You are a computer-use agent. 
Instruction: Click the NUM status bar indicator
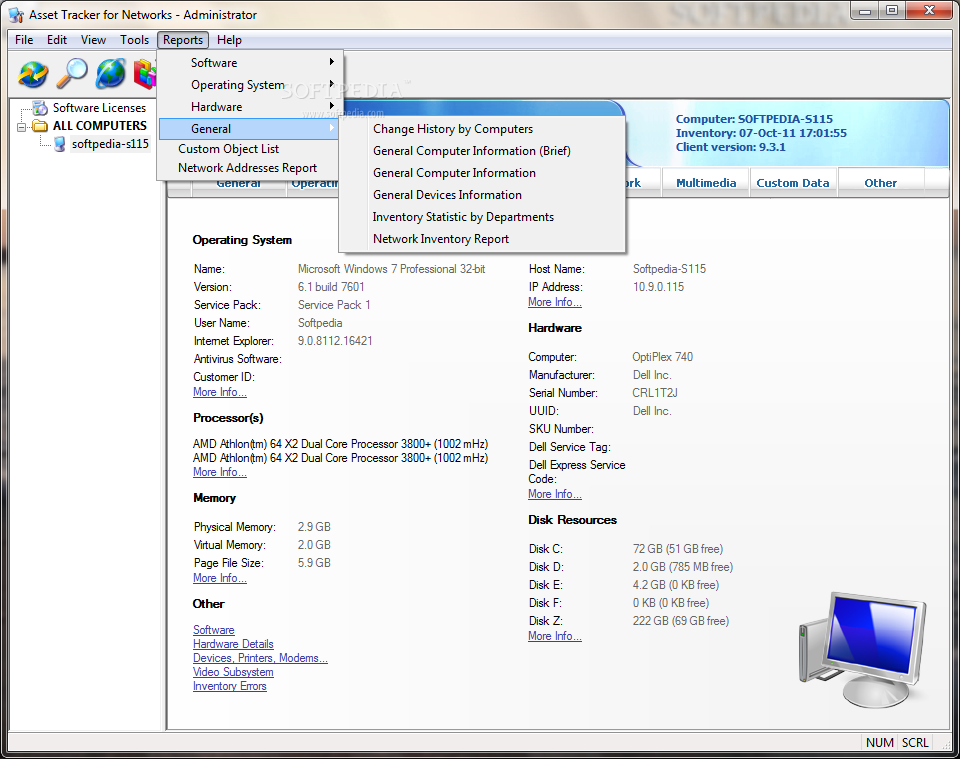[x=880, y=742]
